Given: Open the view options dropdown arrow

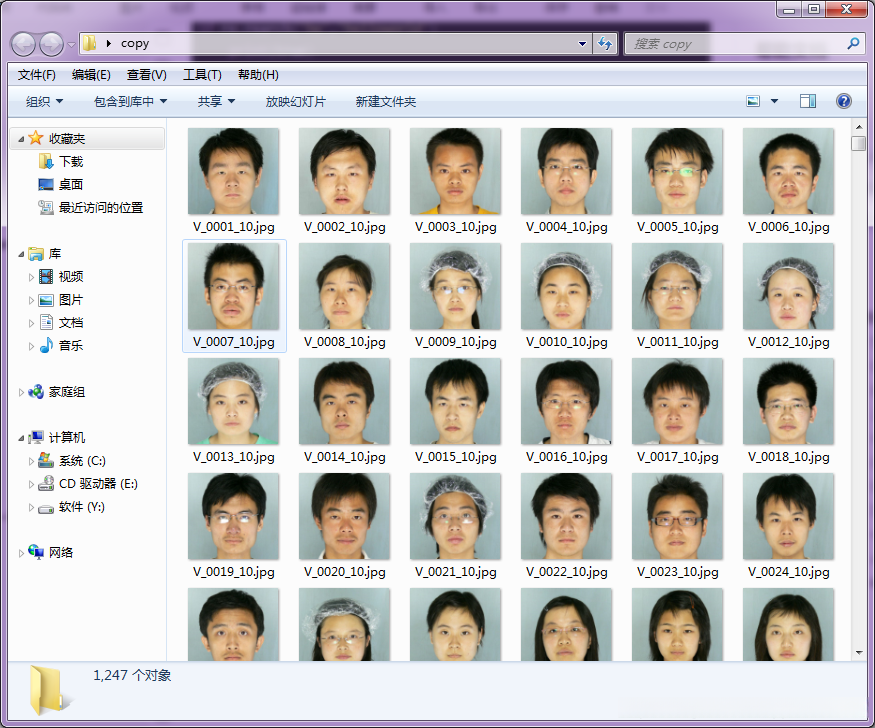Looking at the screenshot, I should [774, 101].
